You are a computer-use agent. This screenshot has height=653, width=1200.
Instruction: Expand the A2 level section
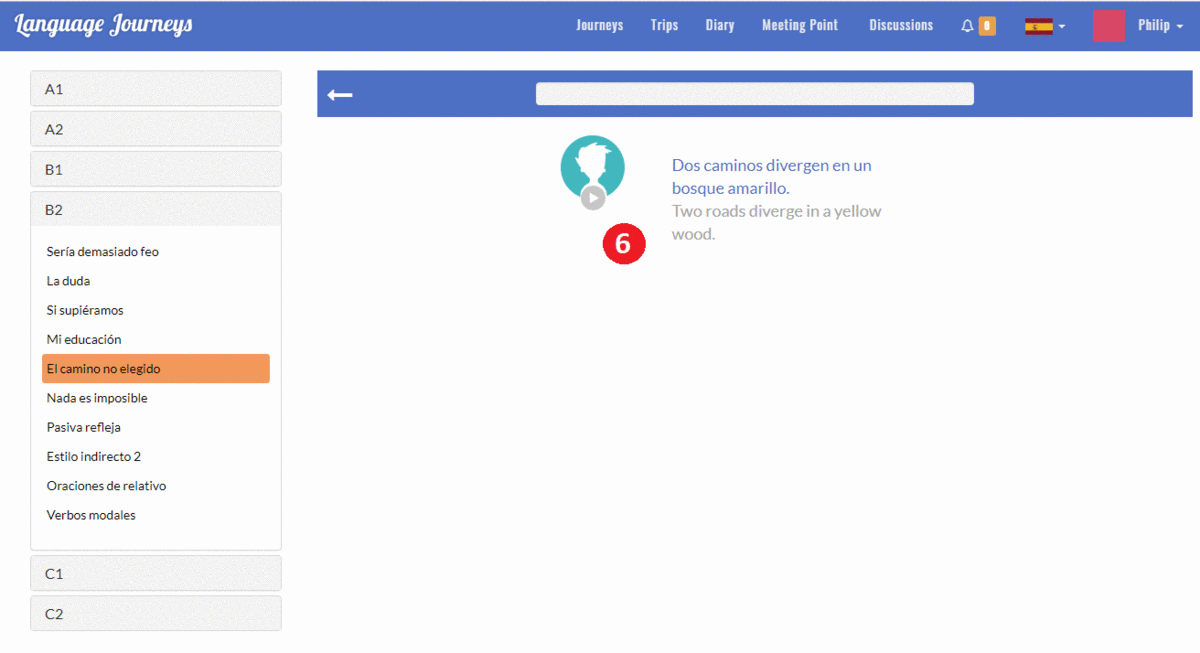[x=156, y=129]
